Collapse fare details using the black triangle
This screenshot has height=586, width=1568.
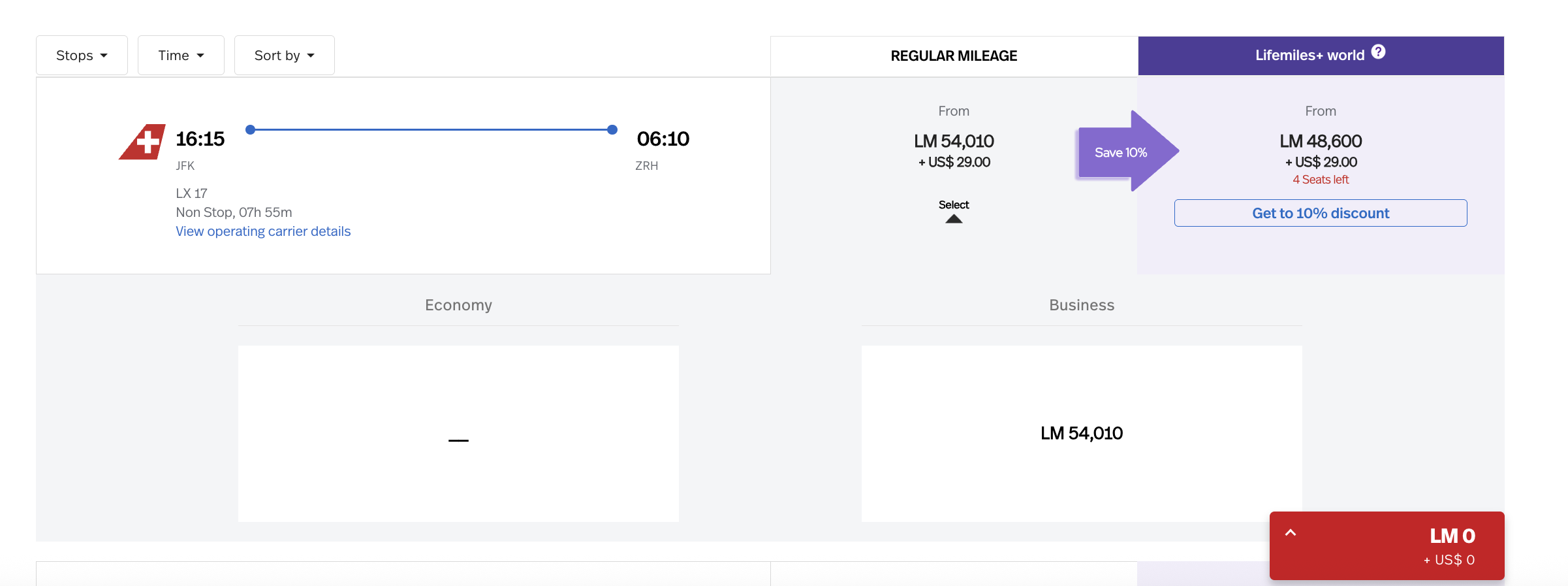(954, 219)
